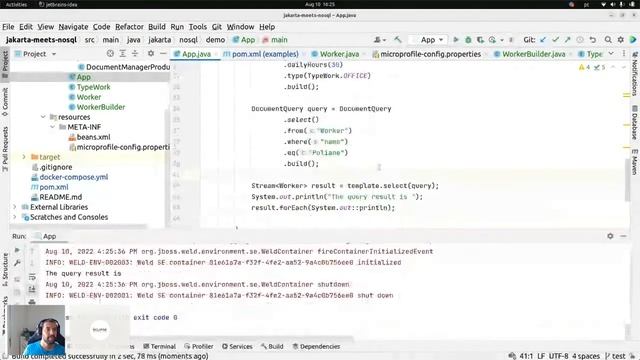This screenshot has width=640, height=360.
Task: Select .gitignore file
Action: [x=56, y=167]
